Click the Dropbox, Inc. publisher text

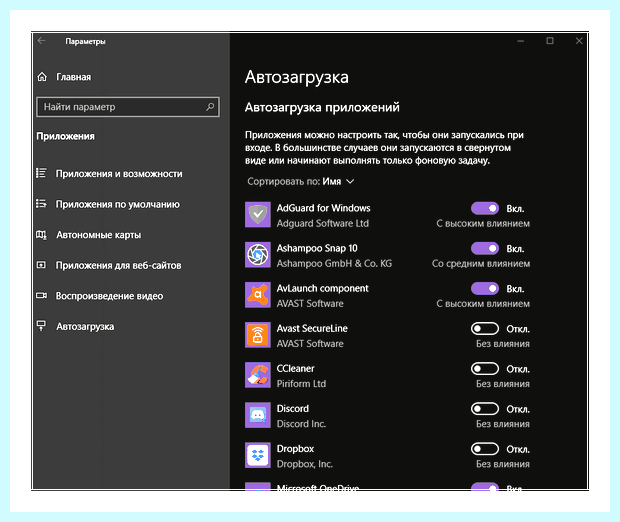pos(304,464)
